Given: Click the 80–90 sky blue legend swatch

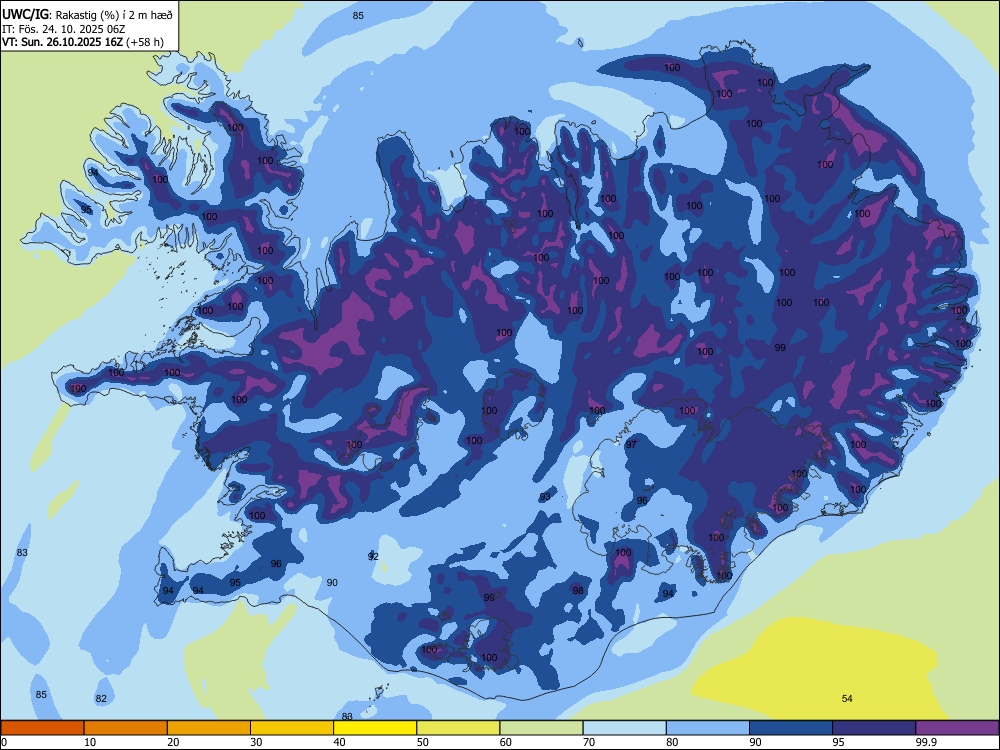Looking at the screenshot, I should point(708,728).
